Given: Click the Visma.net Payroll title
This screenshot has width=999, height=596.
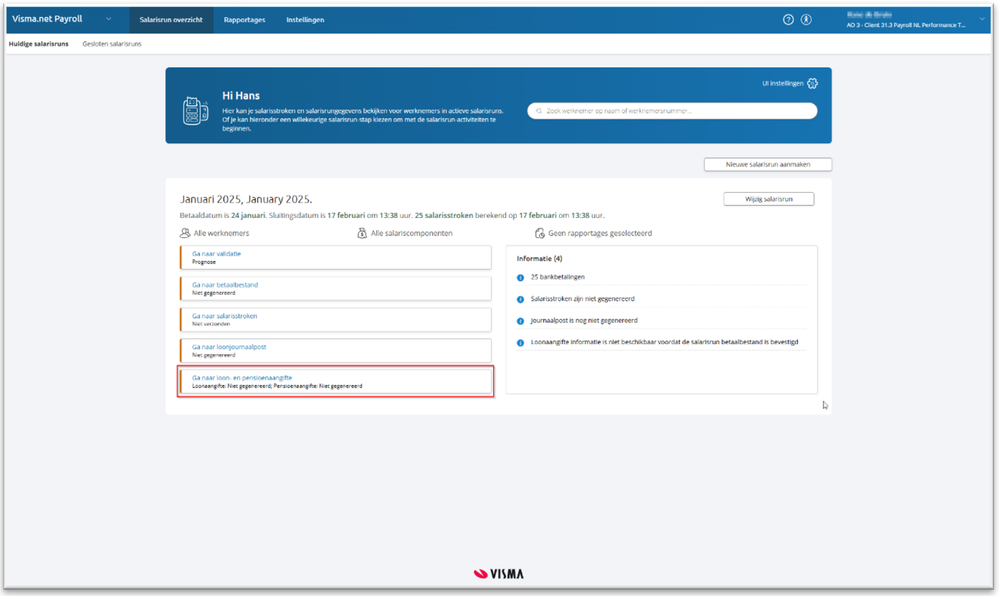Looking at the screenshot, I should coord(47,19).
